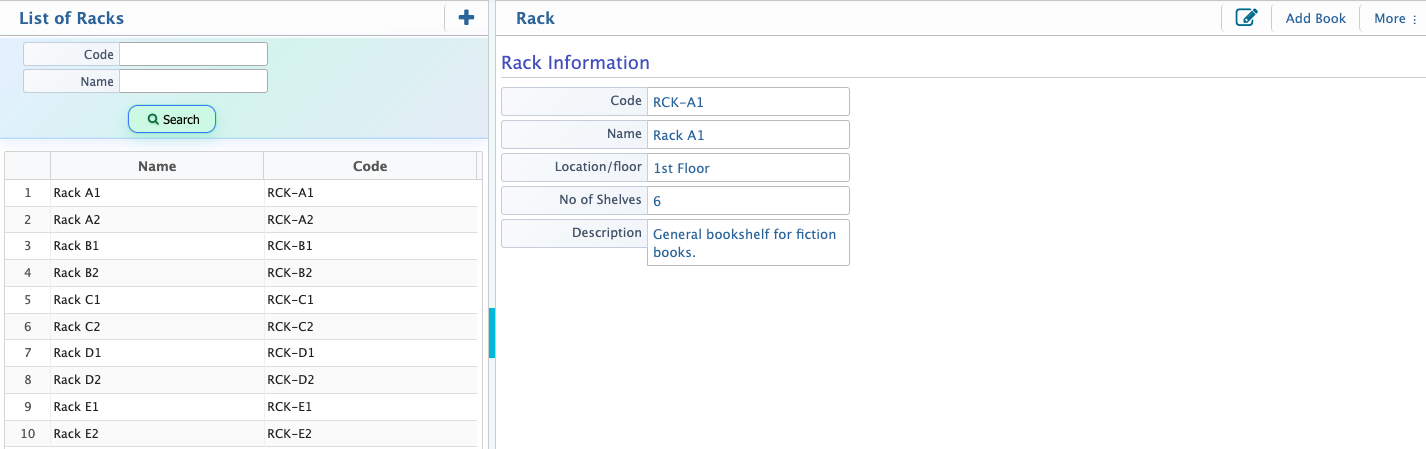The width and height of the screenshot is (1426, 449).
Task: Sort list by Name column header
Action: [x=157, y=166]
